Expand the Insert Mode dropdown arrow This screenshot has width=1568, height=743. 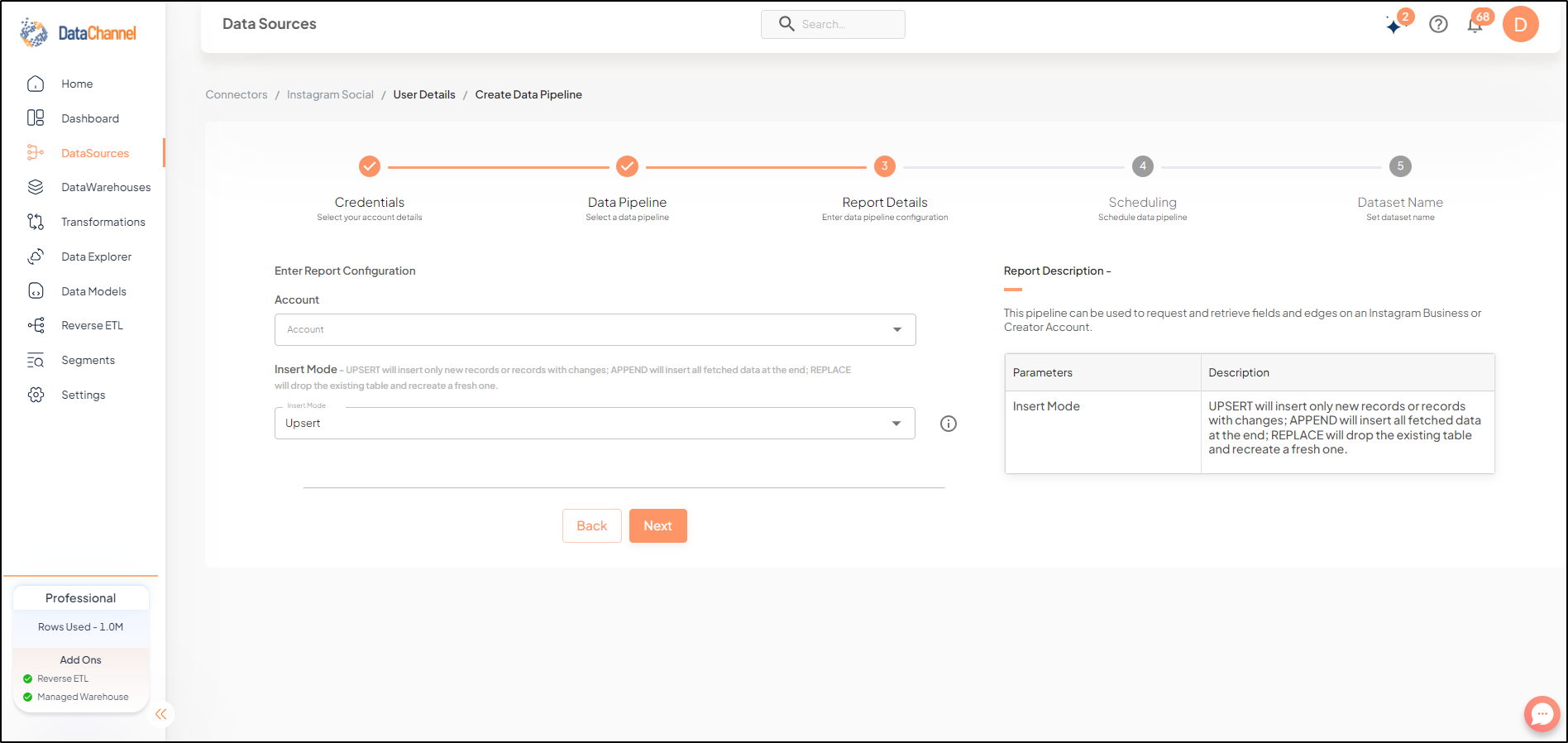click(896, 424)
